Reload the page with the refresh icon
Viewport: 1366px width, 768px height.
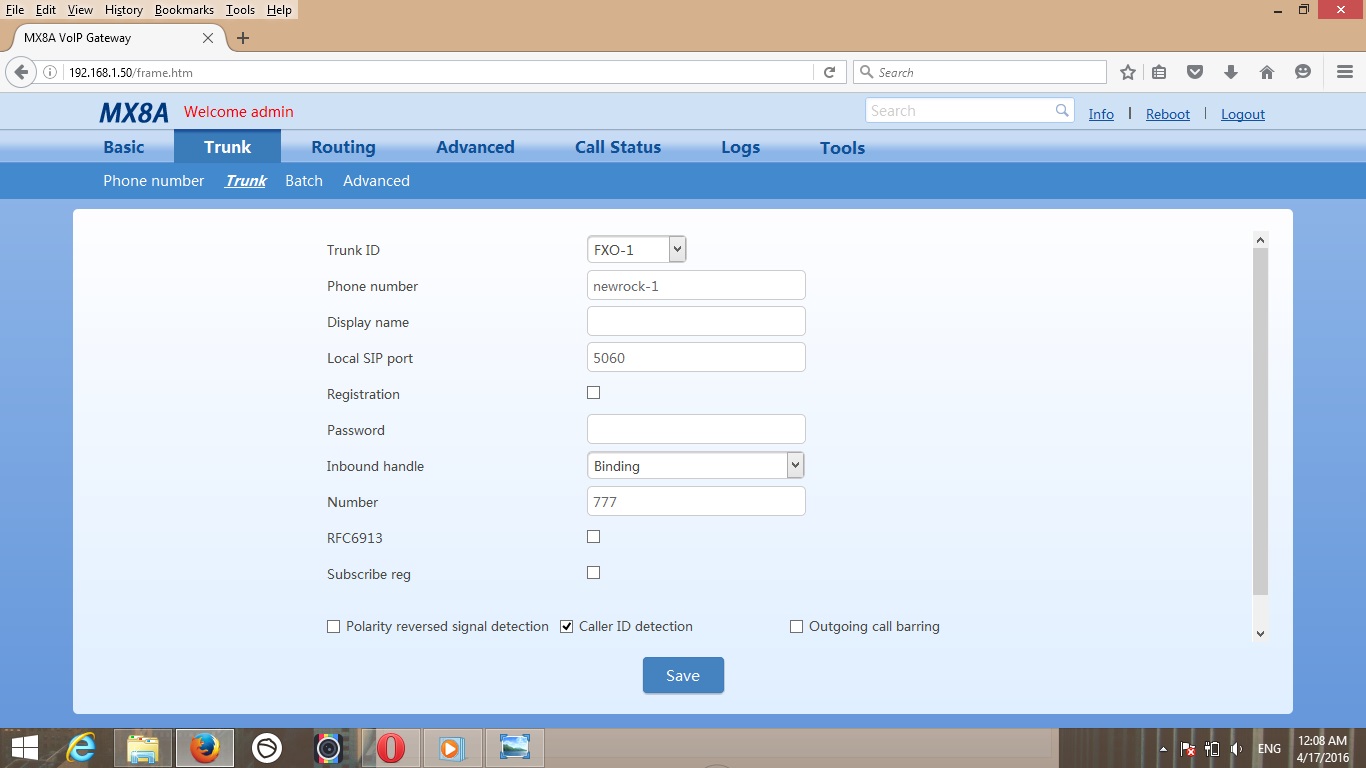pyautogui.click(x=829, y=72)
